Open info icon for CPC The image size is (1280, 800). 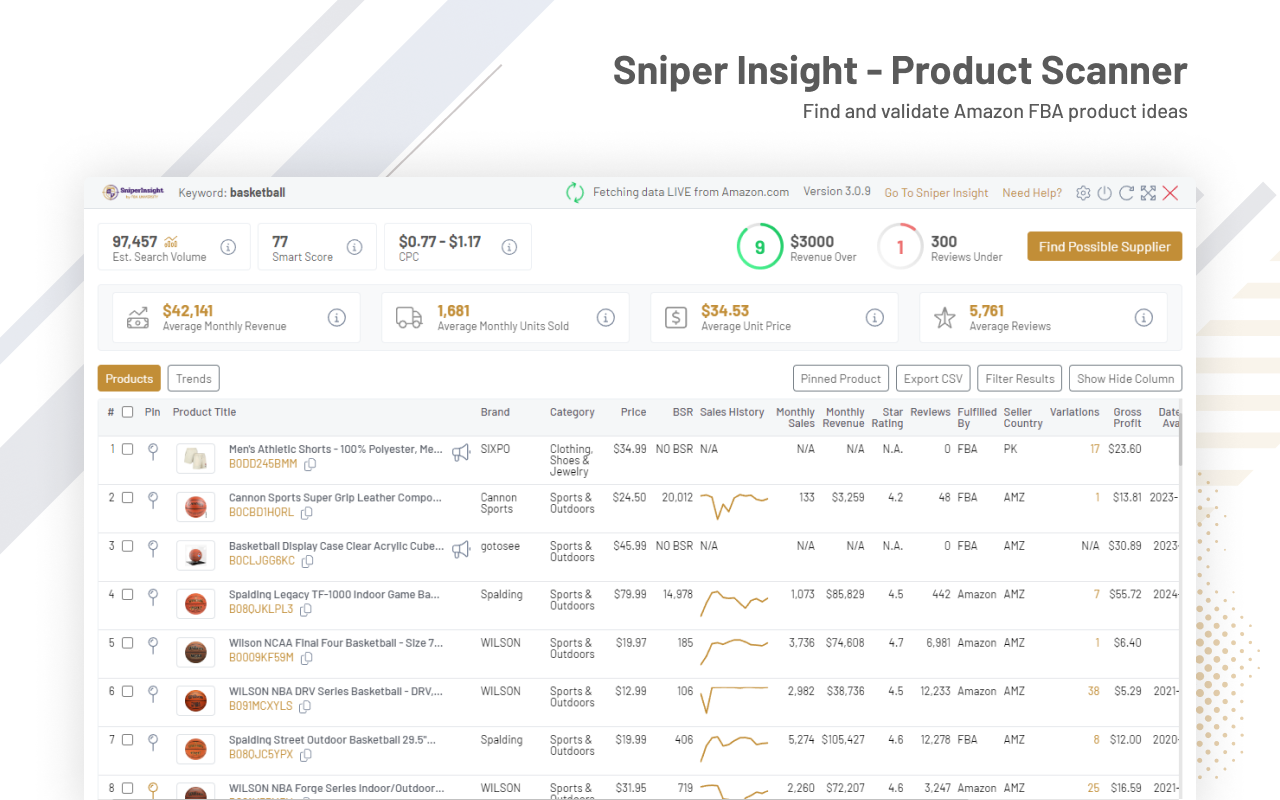(509, 247)
